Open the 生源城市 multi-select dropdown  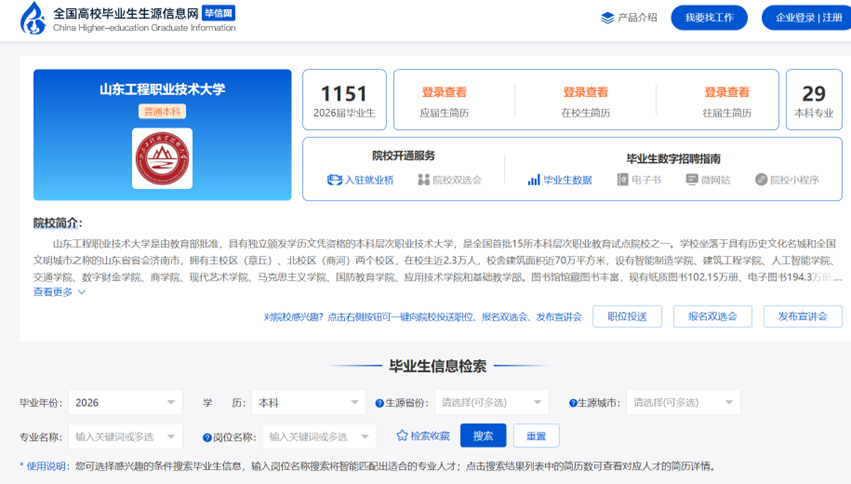point(683,403)
